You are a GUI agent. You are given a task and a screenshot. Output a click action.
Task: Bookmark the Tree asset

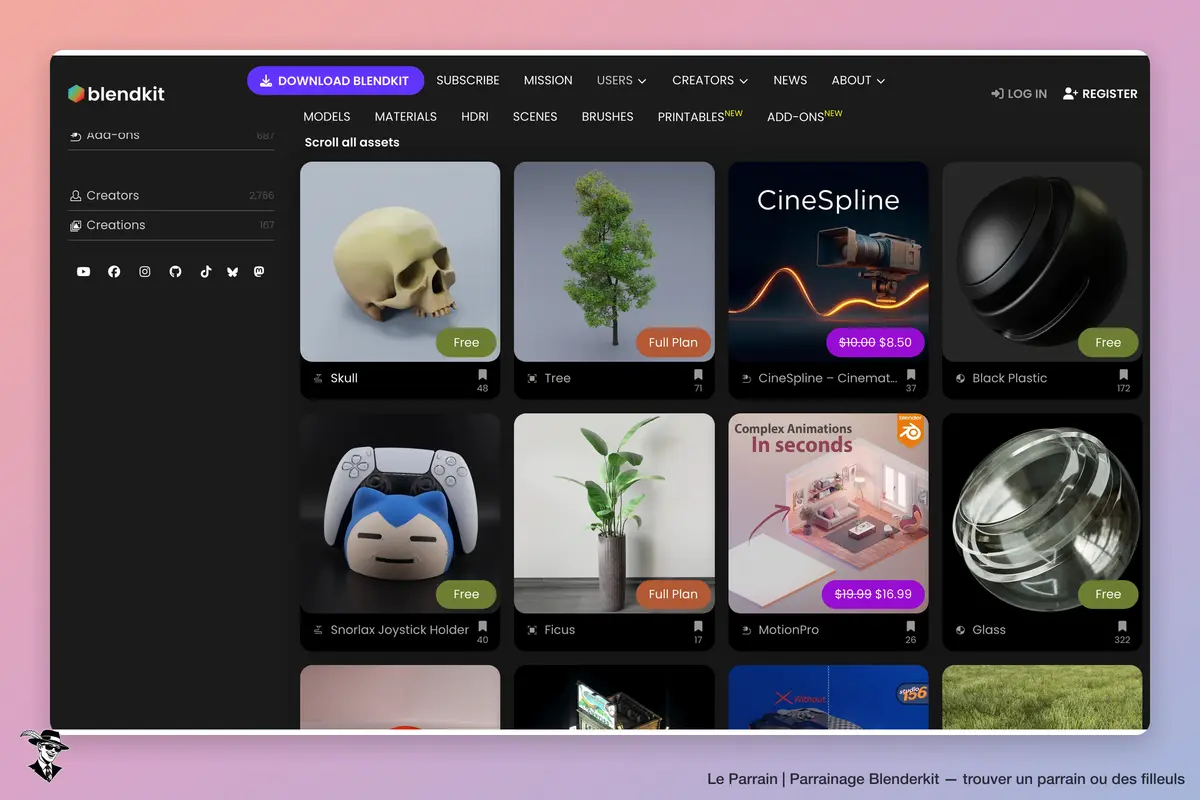click(698, 376)
